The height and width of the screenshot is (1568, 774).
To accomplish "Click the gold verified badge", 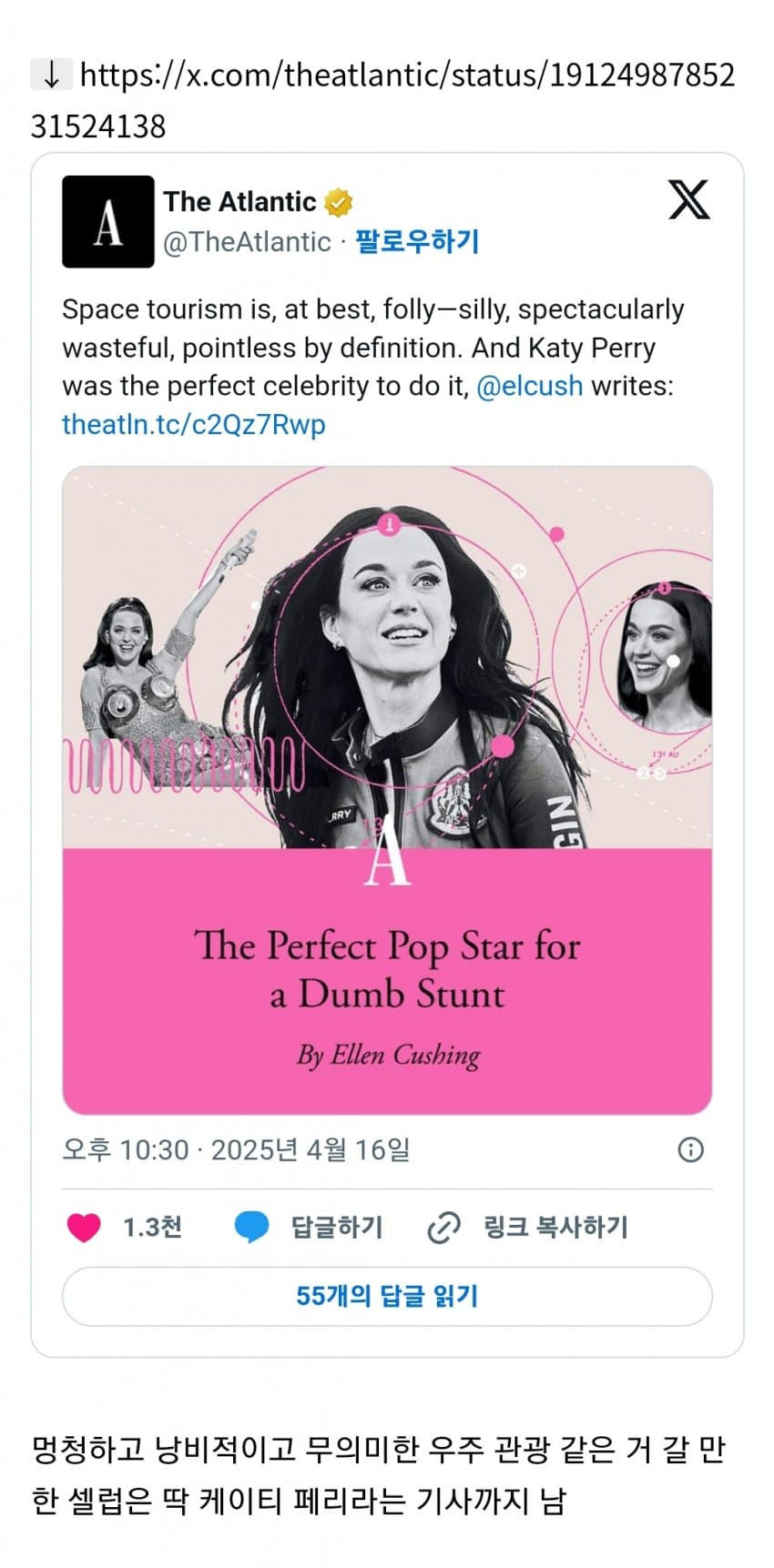I will 339,202.
